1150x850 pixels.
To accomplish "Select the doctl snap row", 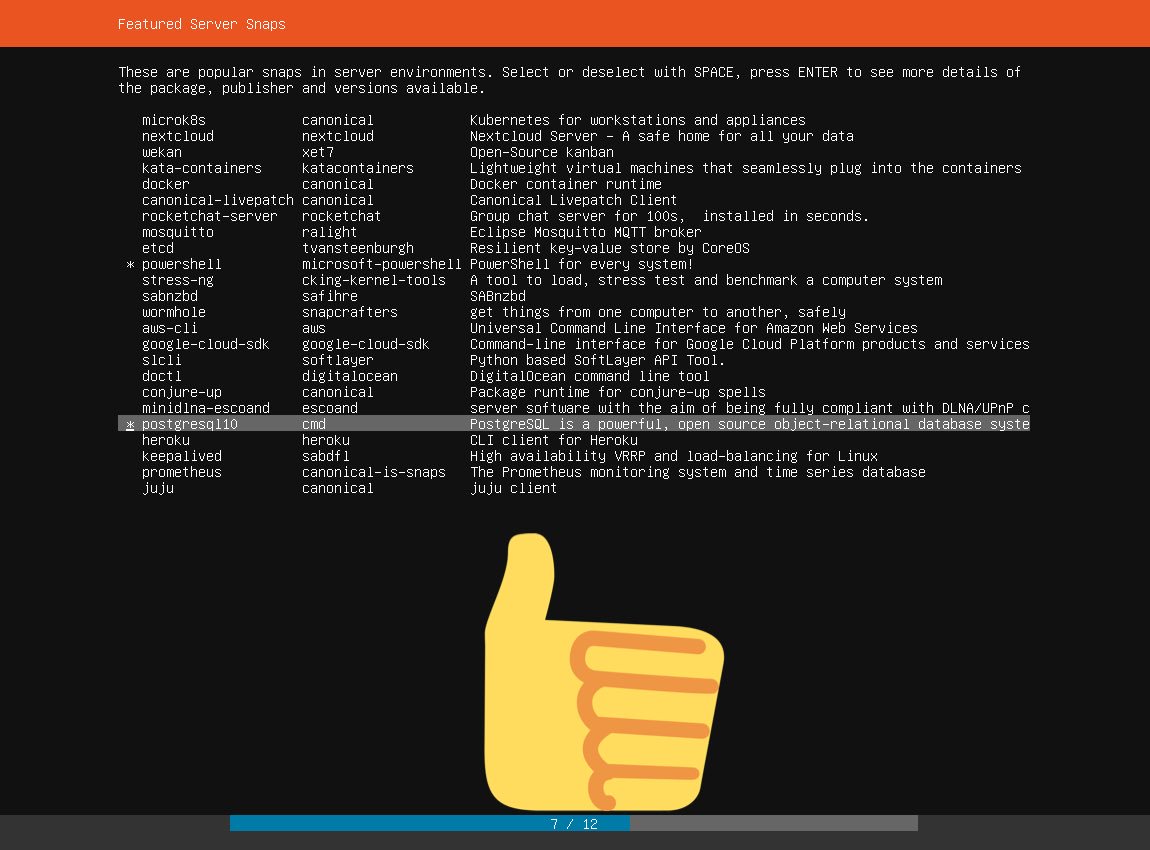I will tap(574, 376).
